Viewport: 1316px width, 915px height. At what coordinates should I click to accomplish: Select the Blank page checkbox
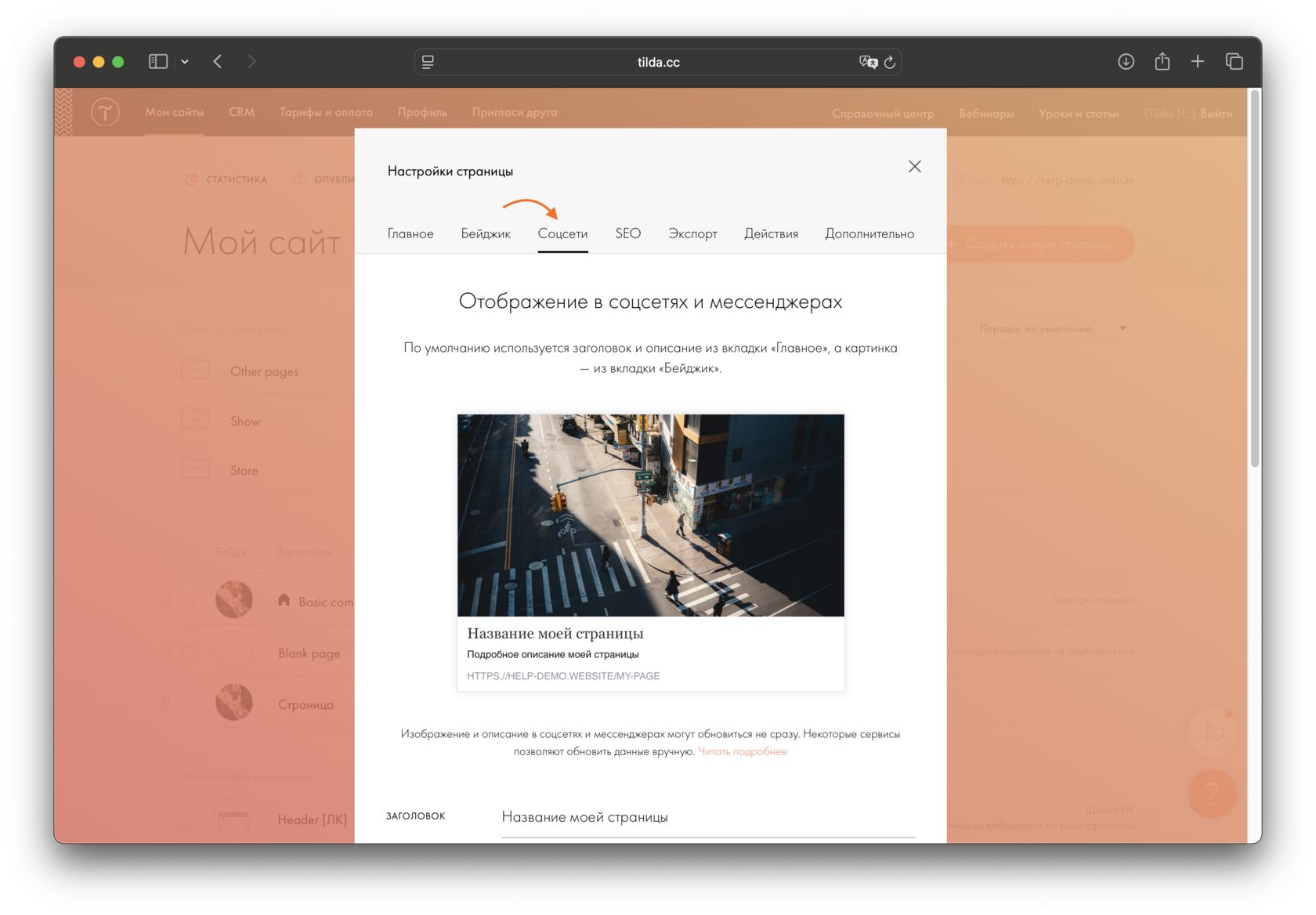(188, 651)
